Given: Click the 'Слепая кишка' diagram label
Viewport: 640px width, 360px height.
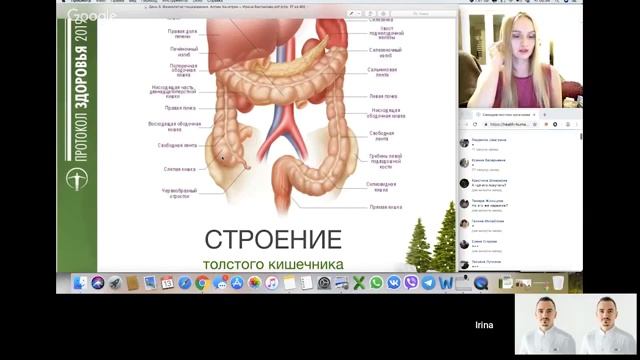Looking at the screenshot, I should coord(180,169).
